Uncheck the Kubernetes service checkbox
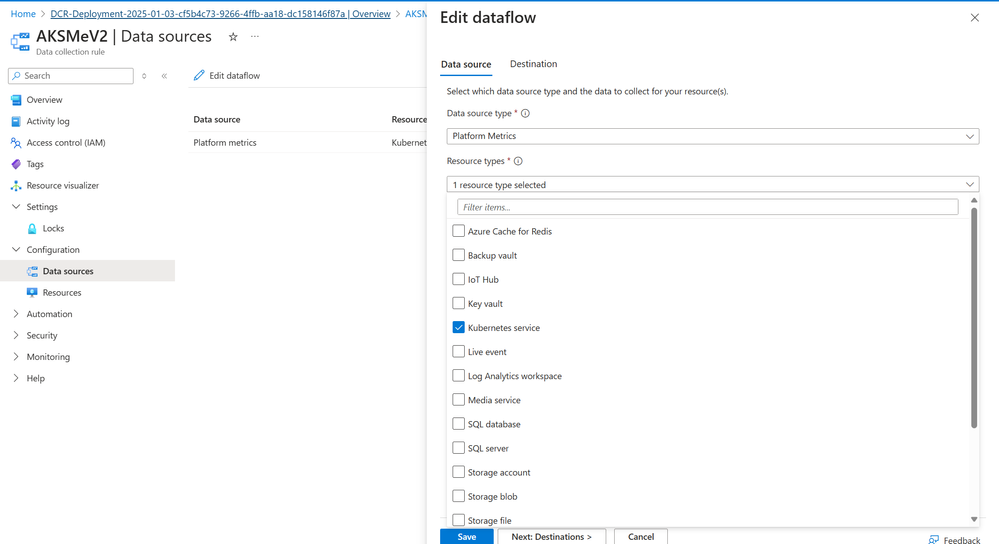 point(458,327)
